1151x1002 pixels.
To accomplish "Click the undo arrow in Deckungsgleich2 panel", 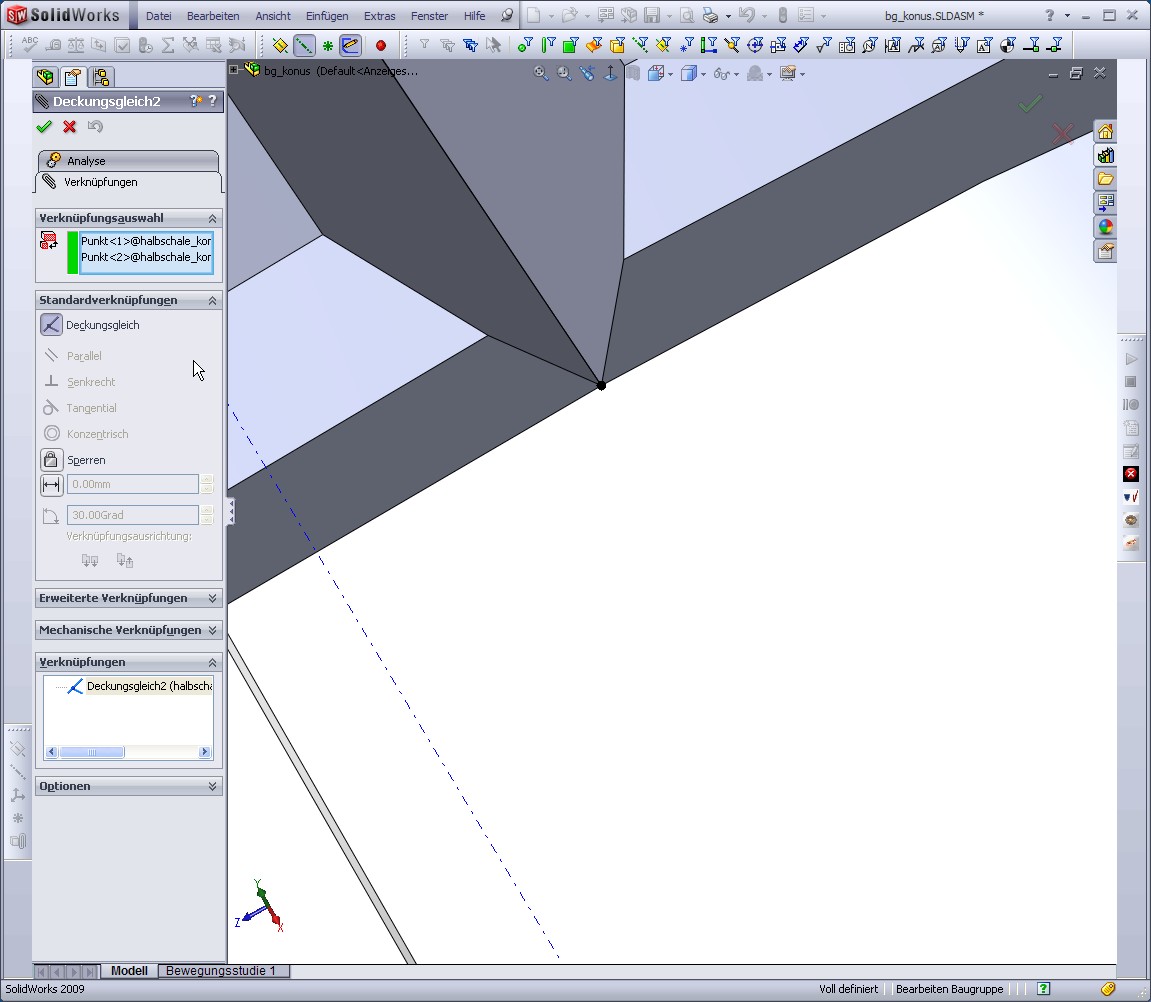I will 95,127.
